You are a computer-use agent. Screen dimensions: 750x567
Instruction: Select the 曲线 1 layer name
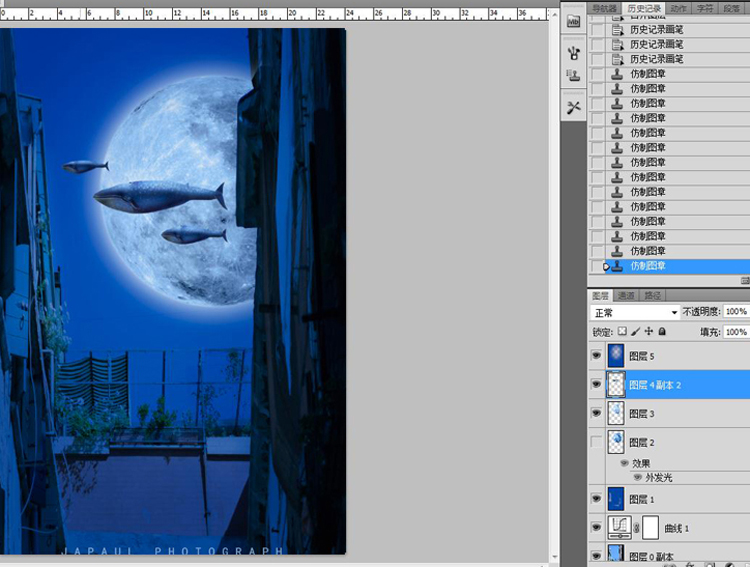click(676, 528)
